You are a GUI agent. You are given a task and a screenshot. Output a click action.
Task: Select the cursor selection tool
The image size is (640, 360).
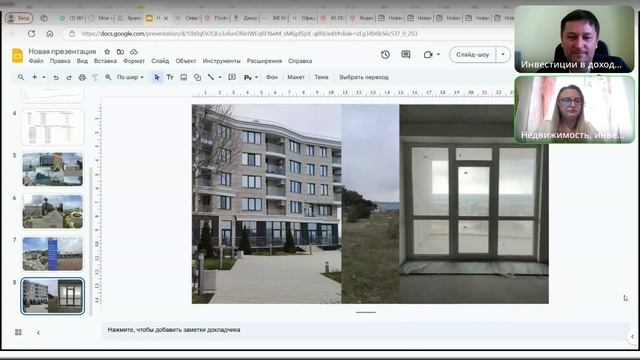point(157,77)
